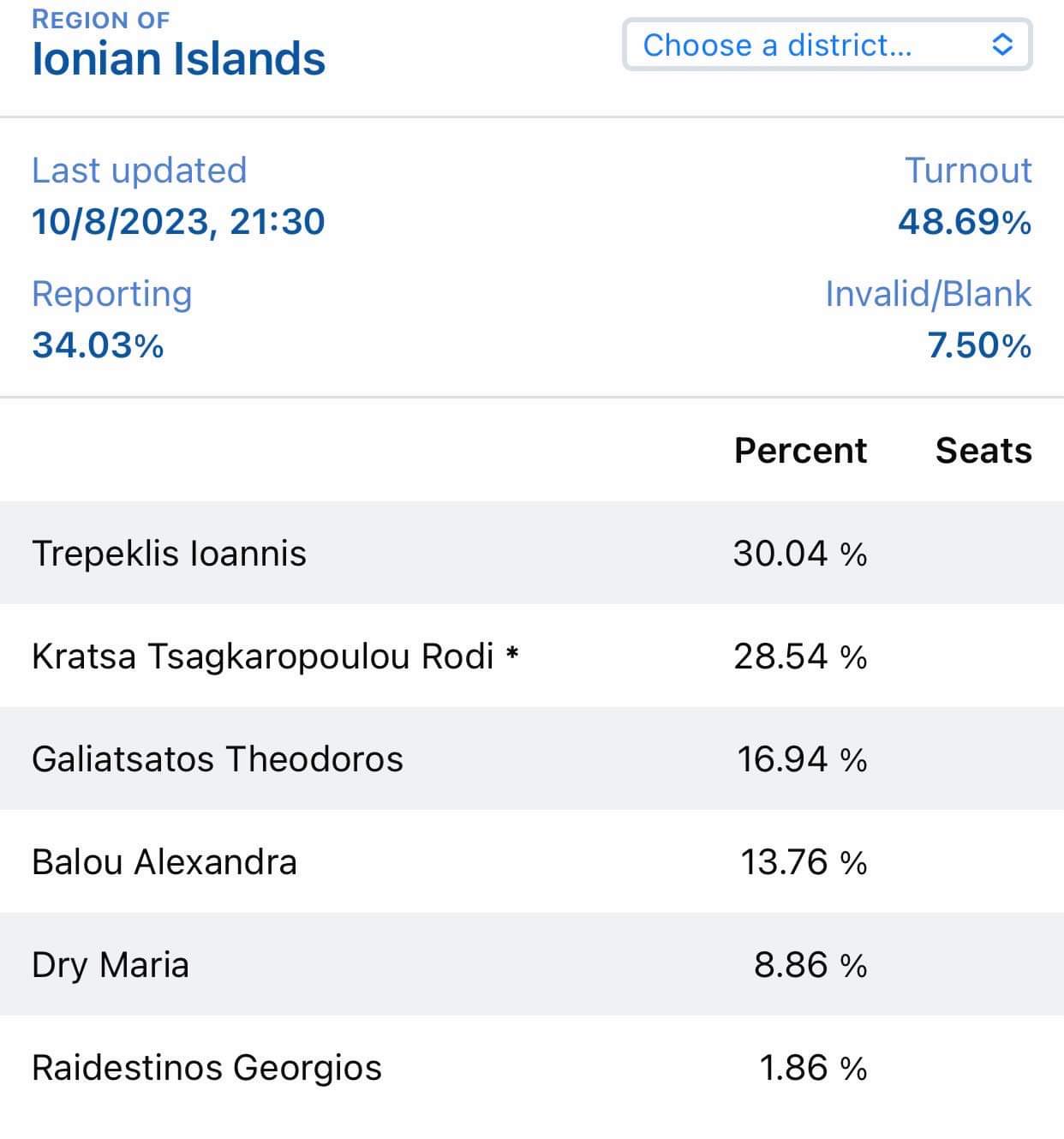Open the Choose a district dropdown
The height and width of the screenshot is (1139, 1064).
pyautogui.click(x=827, y=45)
